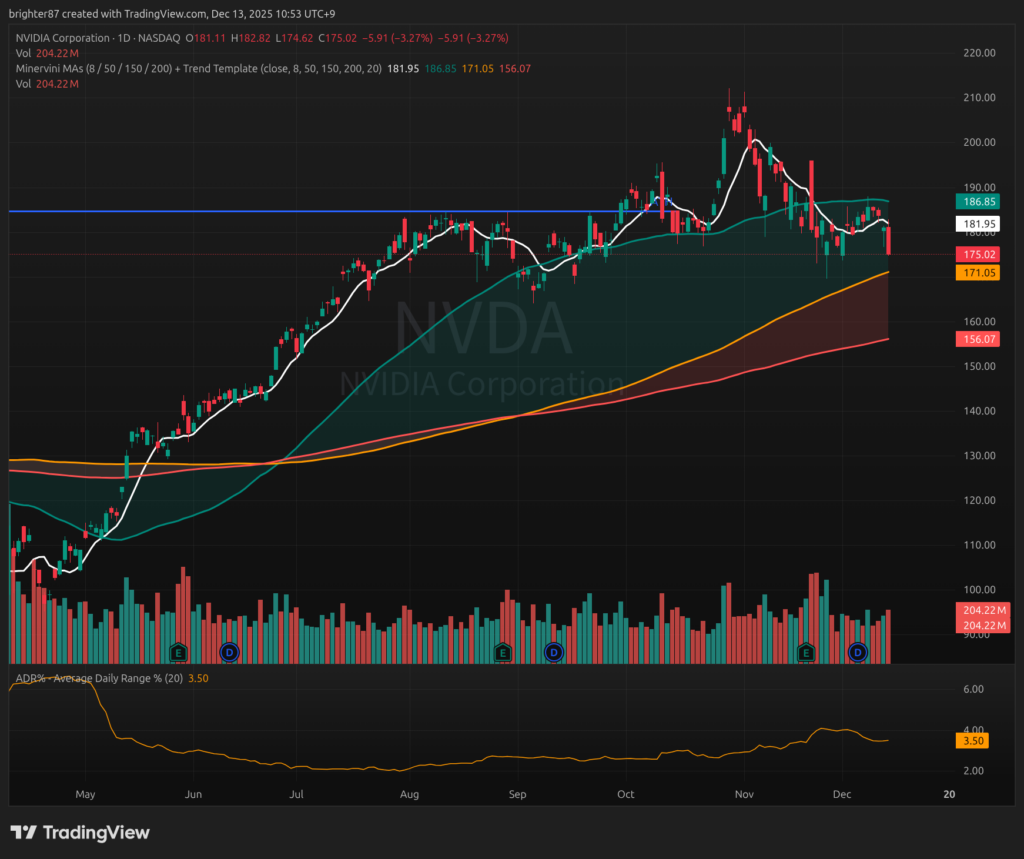This screenshot has height=859, width=1024.
Task: Click the dividend D marker in early June
Action: (x=228, y=652)
